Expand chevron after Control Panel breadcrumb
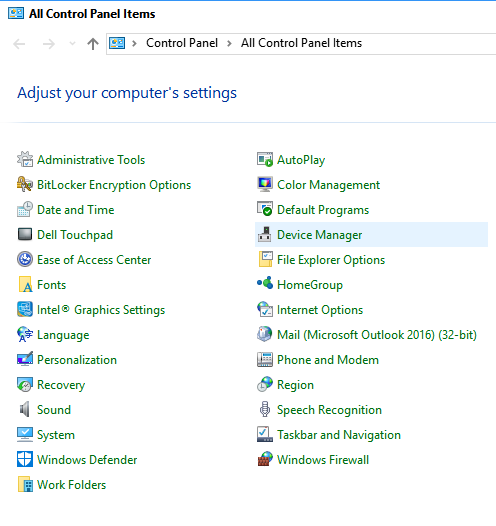 pos(229,43)
